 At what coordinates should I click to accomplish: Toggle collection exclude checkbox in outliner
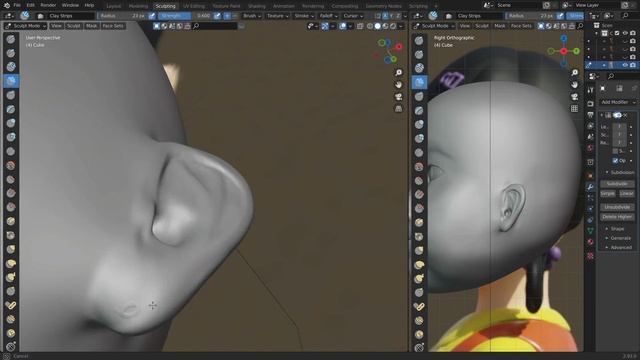click(x=618, y=33)
